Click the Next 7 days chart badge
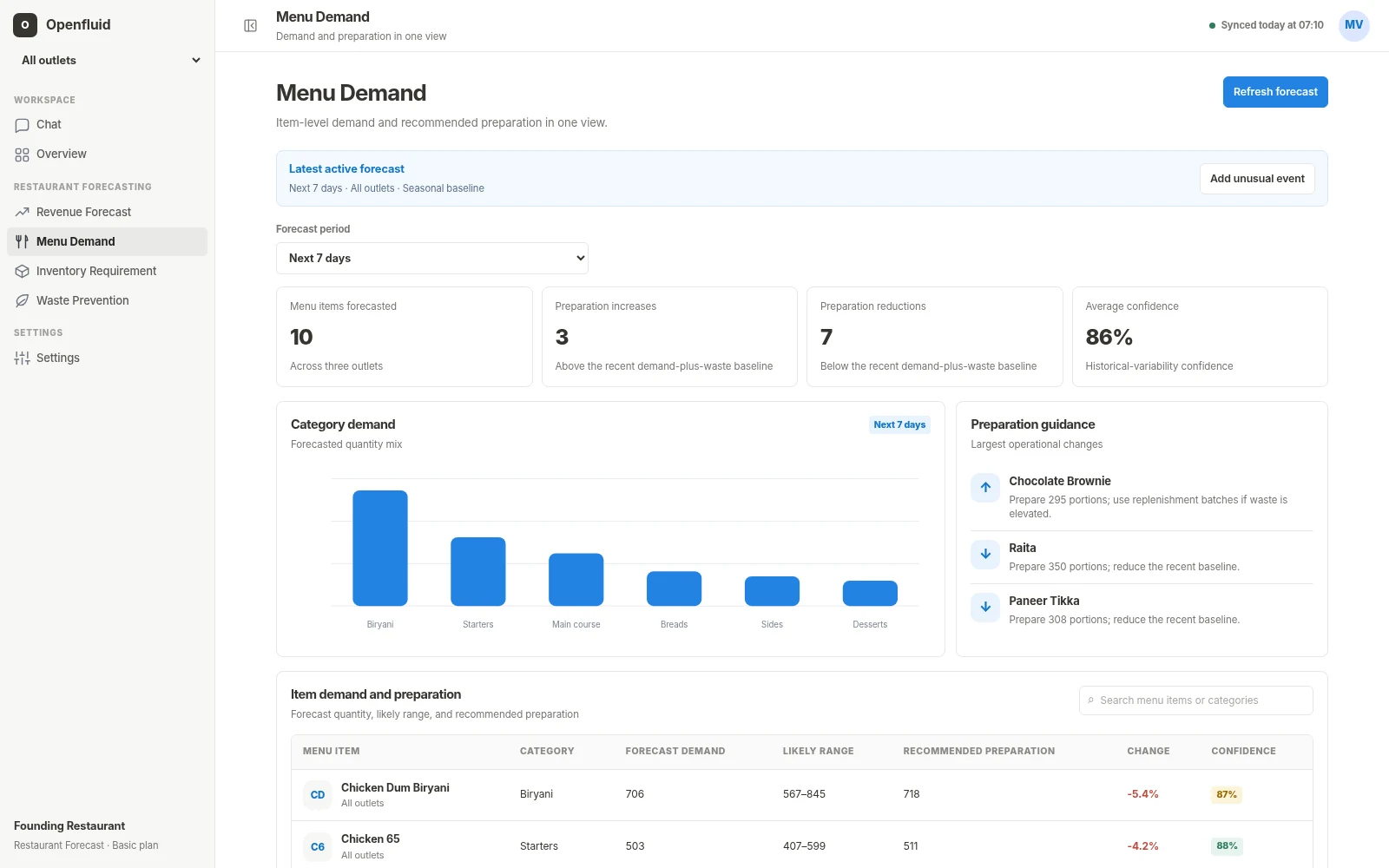Viewport: 1389px width, 868px height. click(899, 425)
